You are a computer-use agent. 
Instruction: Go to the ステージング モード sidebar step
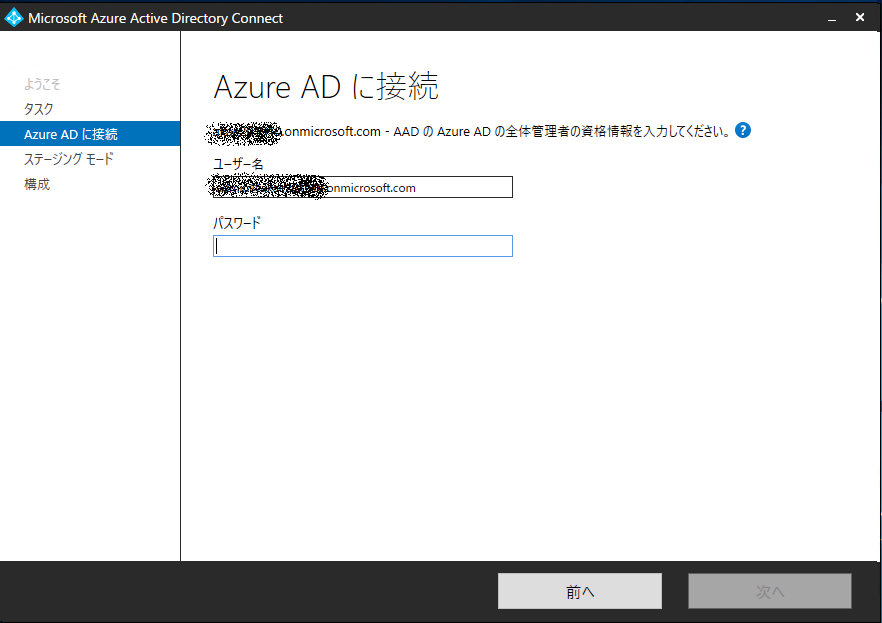tap(69, 159)
